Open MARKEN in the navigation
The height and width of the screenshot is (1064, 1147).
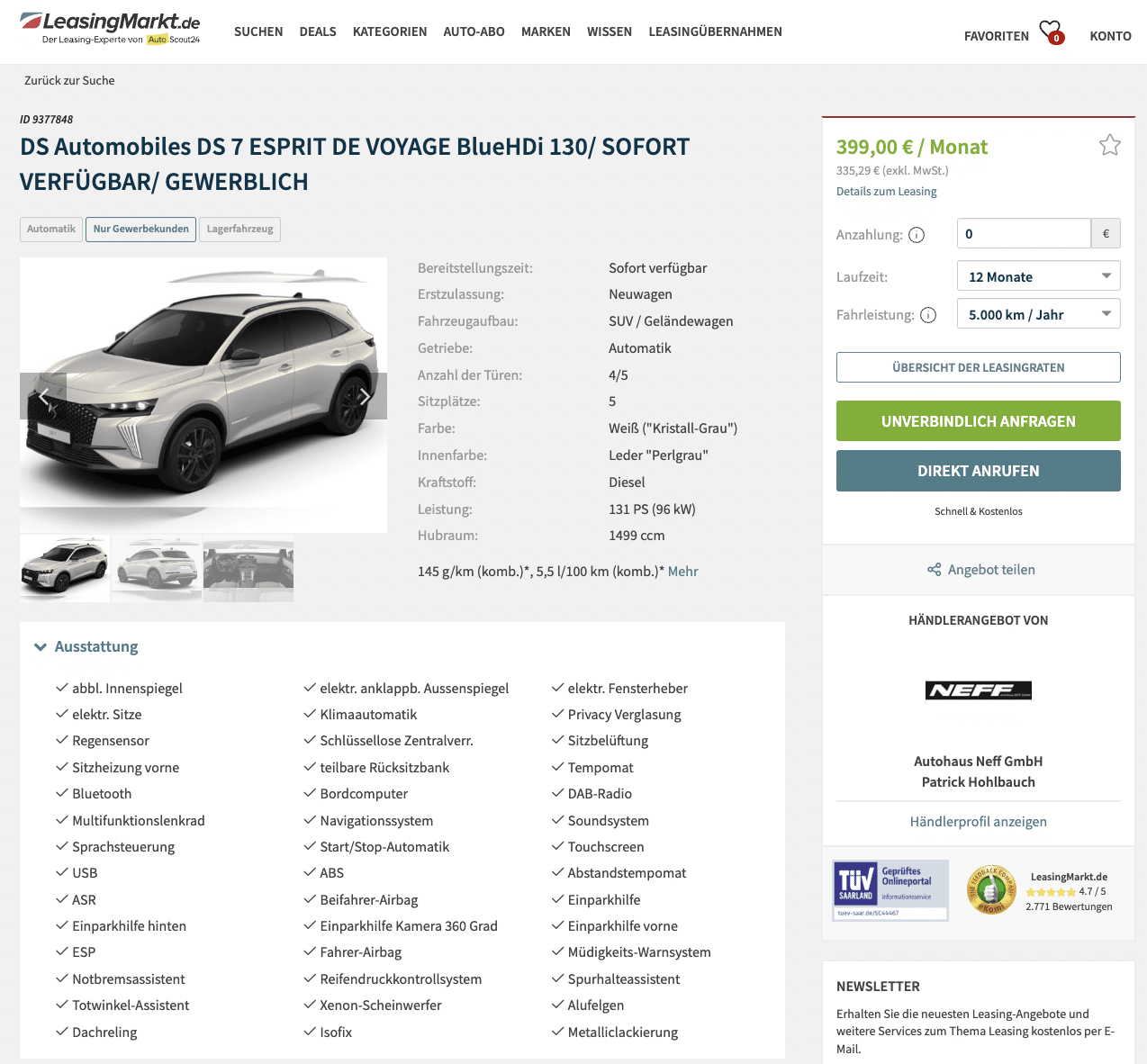[546, 32]
